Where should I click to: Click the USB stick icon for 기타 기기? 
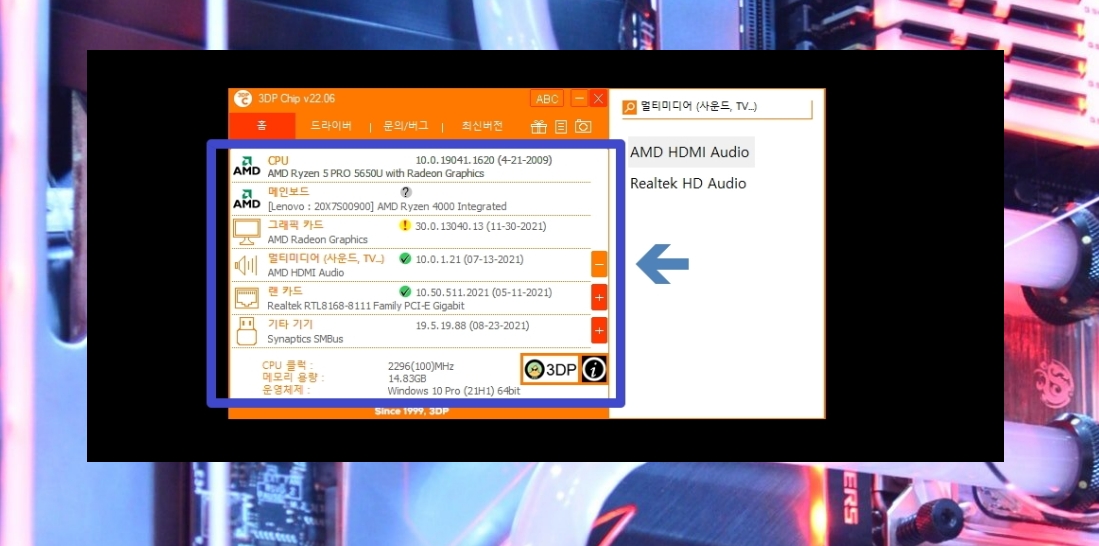(x=247, y=332)
